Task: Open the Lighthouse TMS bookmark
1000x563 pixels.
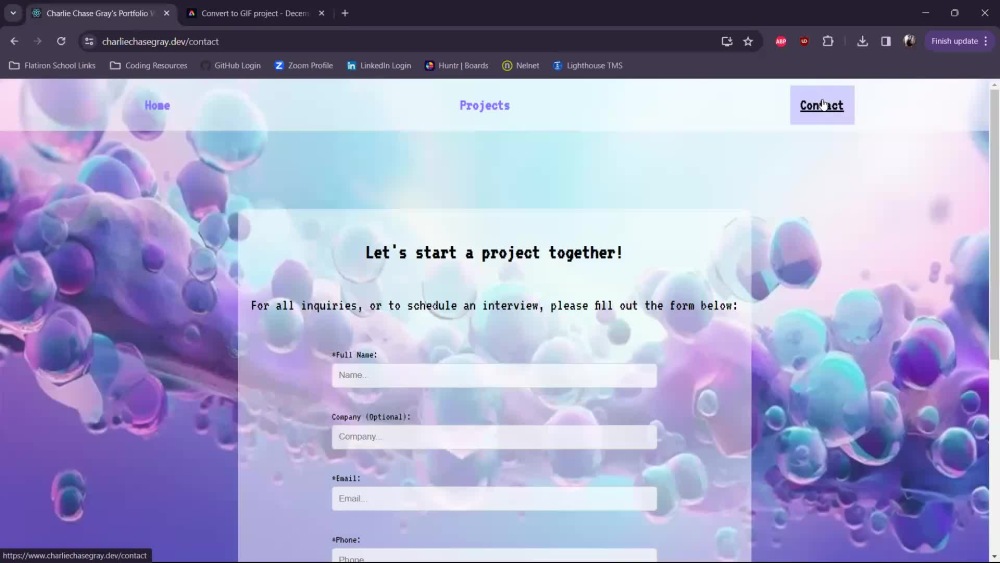Action: (587, 66)
